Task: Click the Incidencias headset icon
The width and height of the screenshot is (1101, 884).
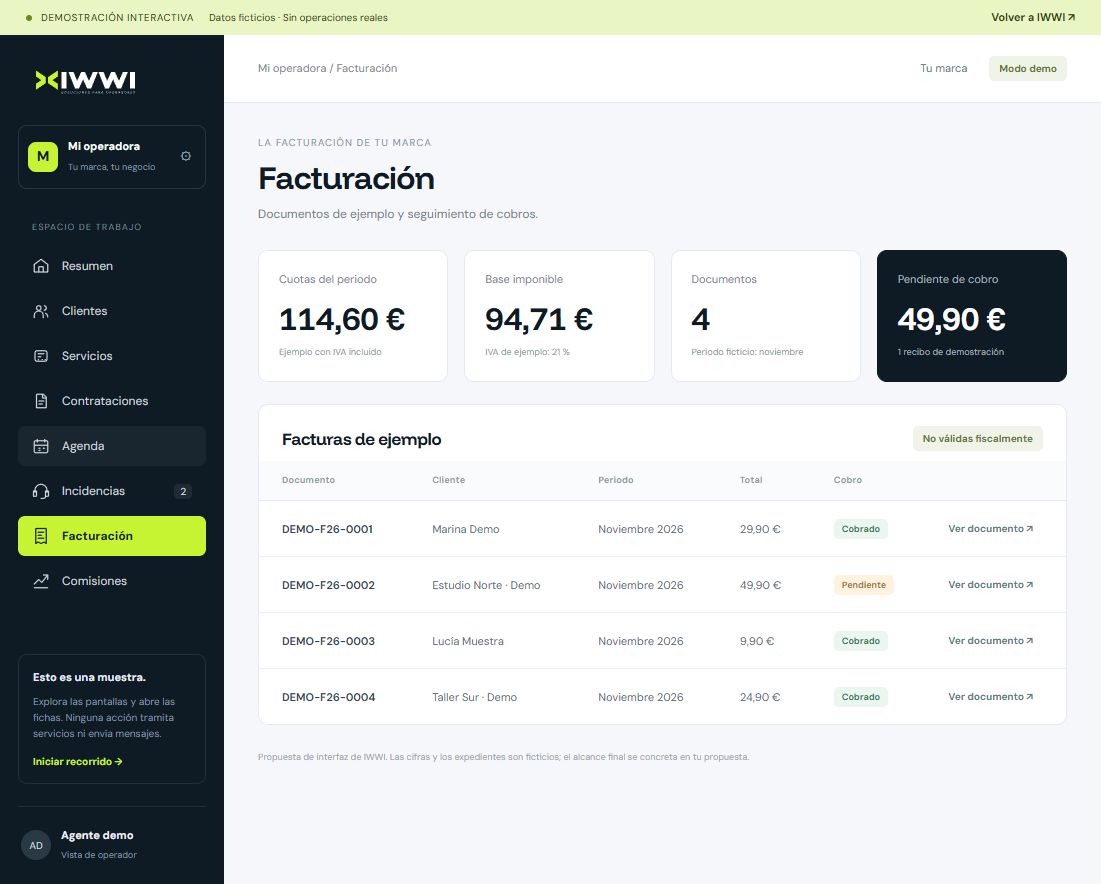Action: click(41, 491)
